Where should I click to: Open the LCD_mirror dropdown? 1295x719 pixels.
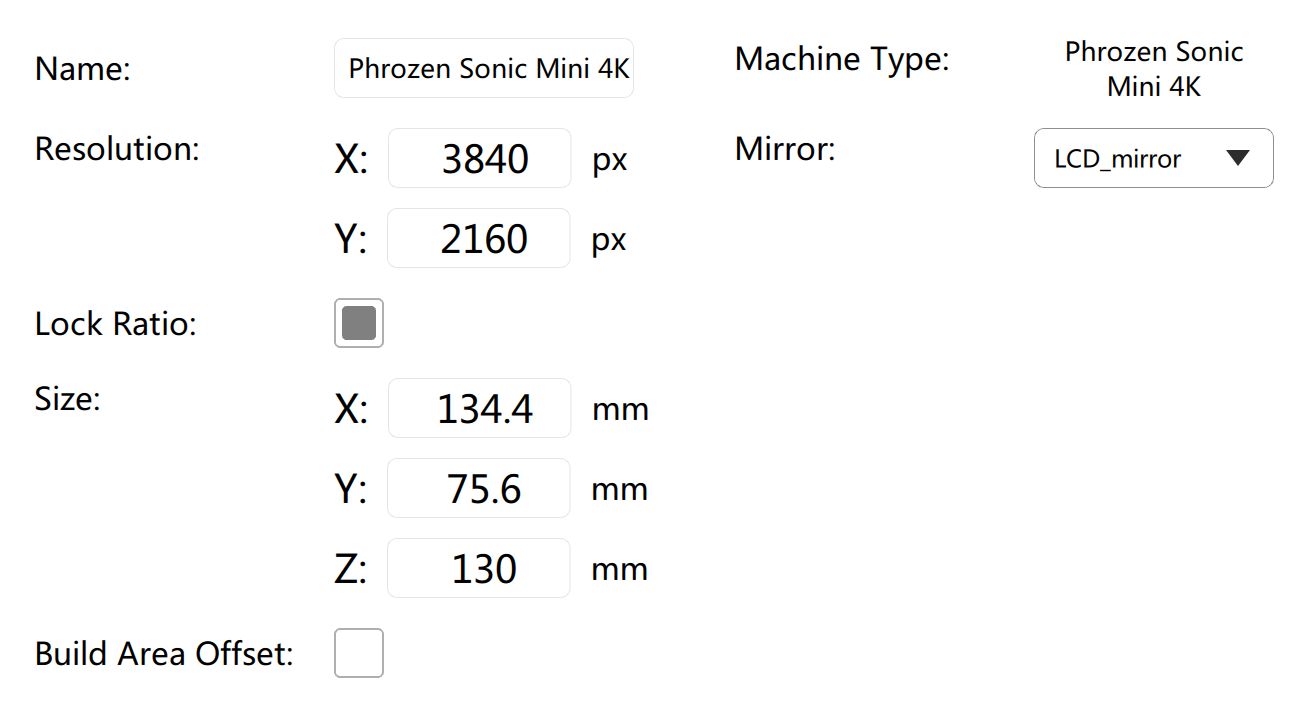pos(1153,159)
